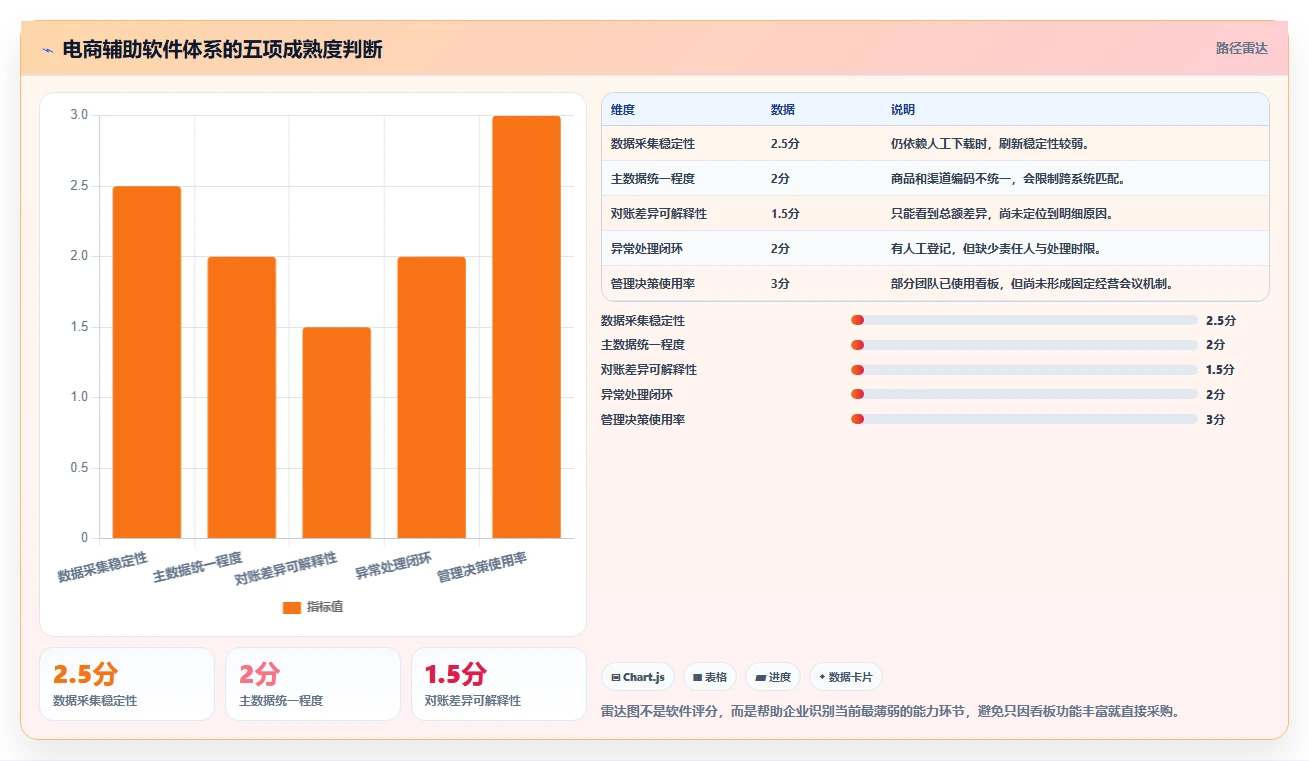Click the Chart.js tag
This screenshot has height=761, width=1309.
638,677
